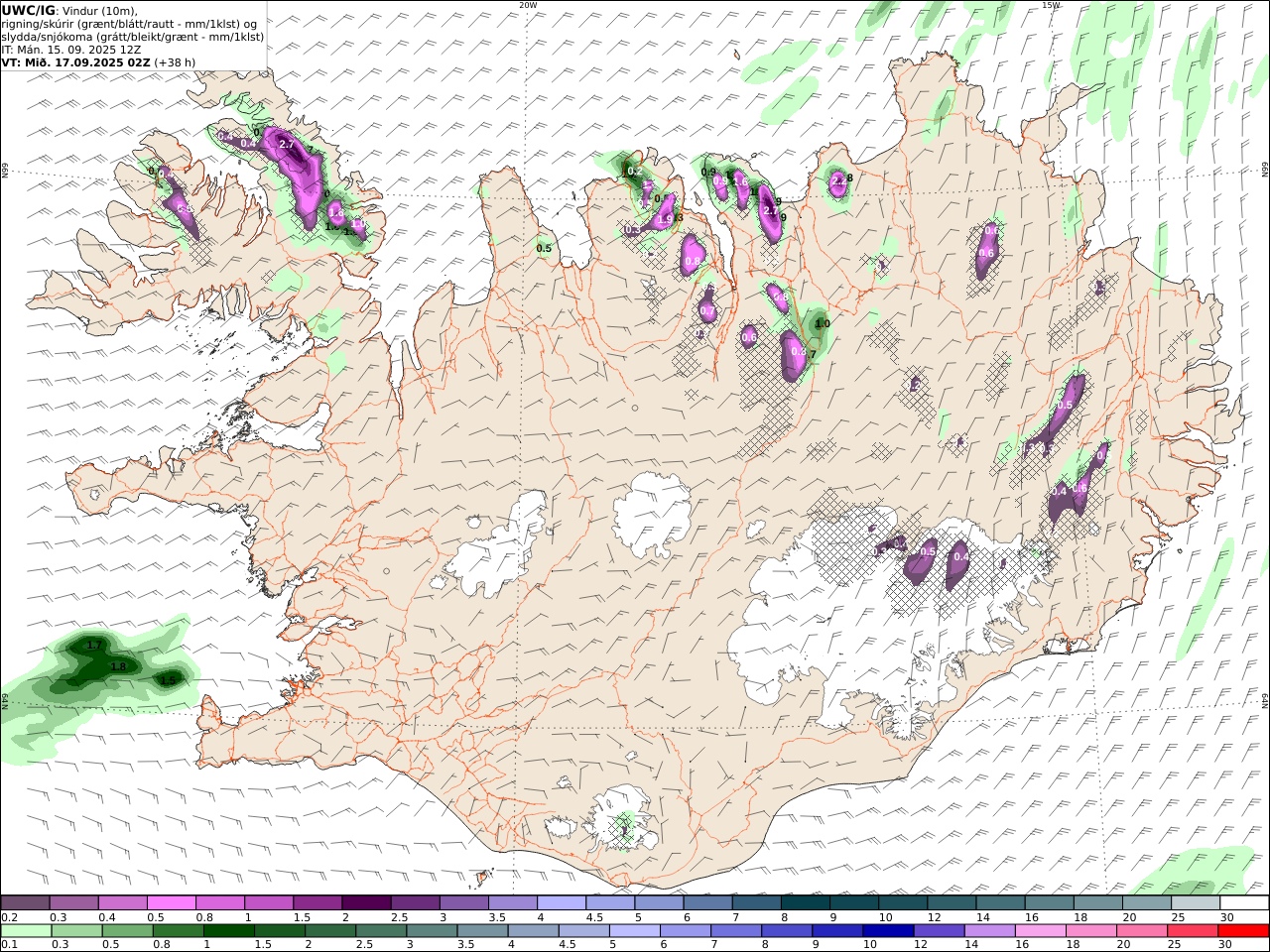1270x952 pixels.
Task: Click the lower legend swatch between 25 and 30
Action: pos(1194,931)
